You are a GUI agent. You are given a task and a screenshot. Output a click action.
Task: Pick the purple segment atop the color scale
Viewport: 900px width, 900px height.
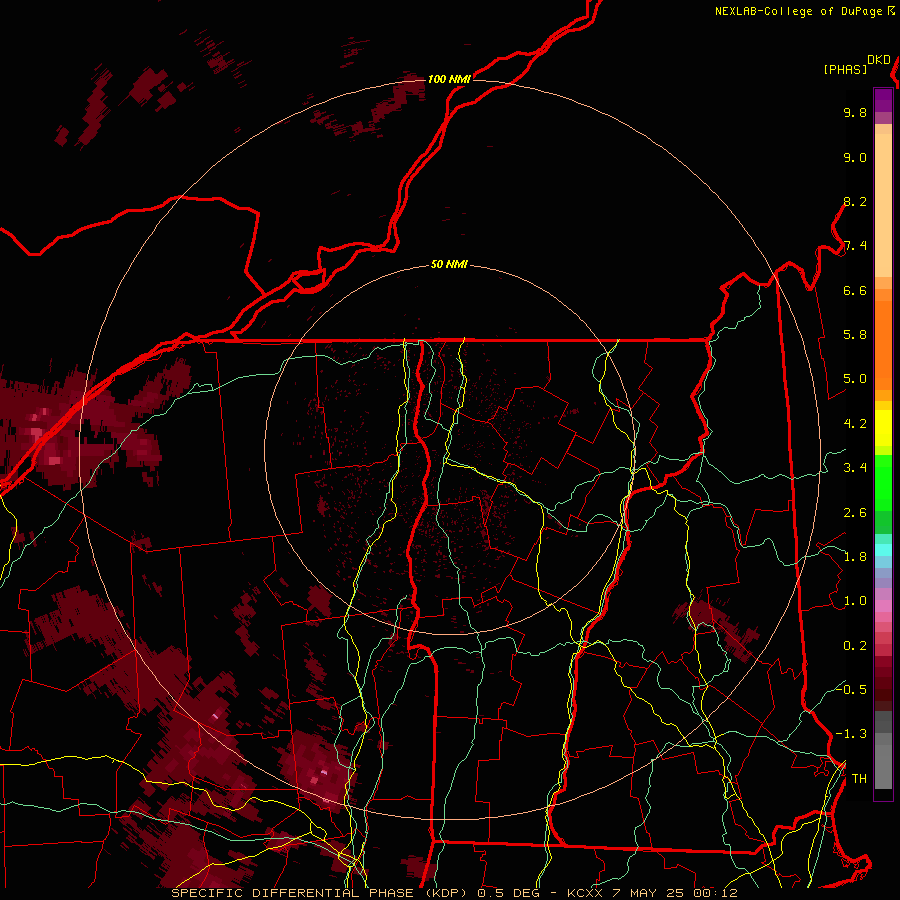pyautogui.click(x=883, y=101)
